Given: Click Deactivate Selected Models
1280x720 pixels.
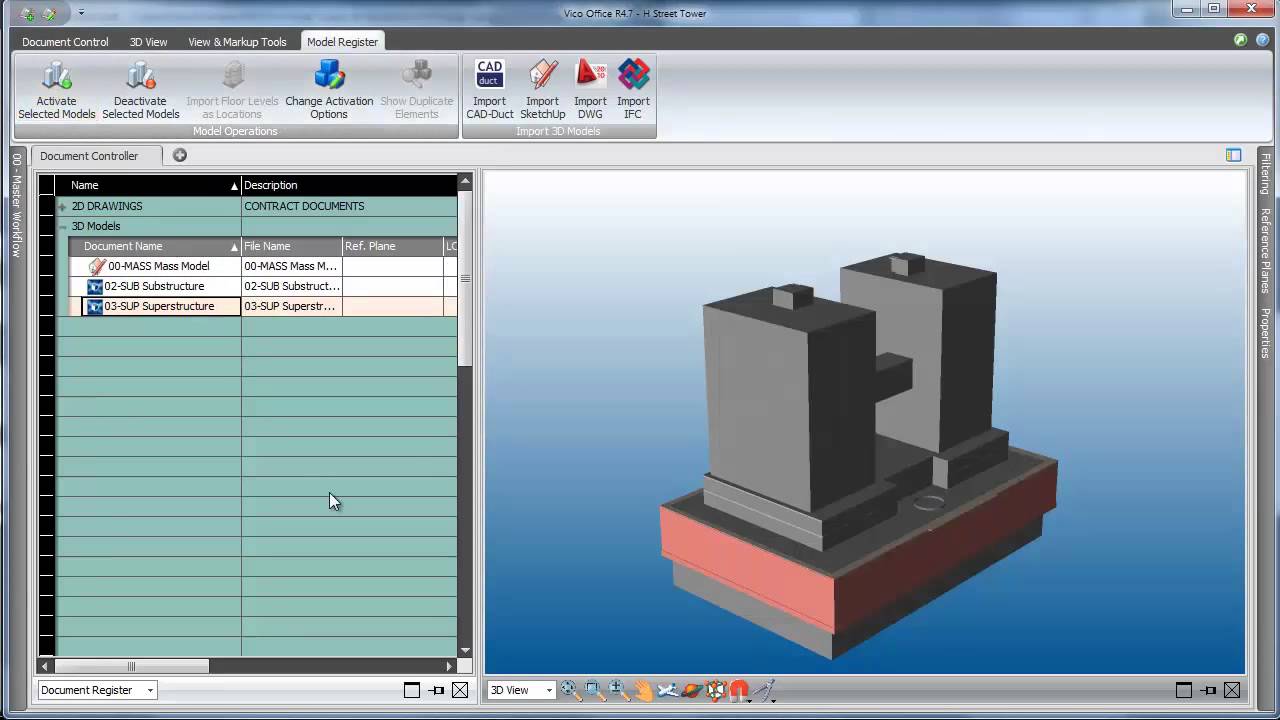Looking at the screenshot, I should [141, 90].
